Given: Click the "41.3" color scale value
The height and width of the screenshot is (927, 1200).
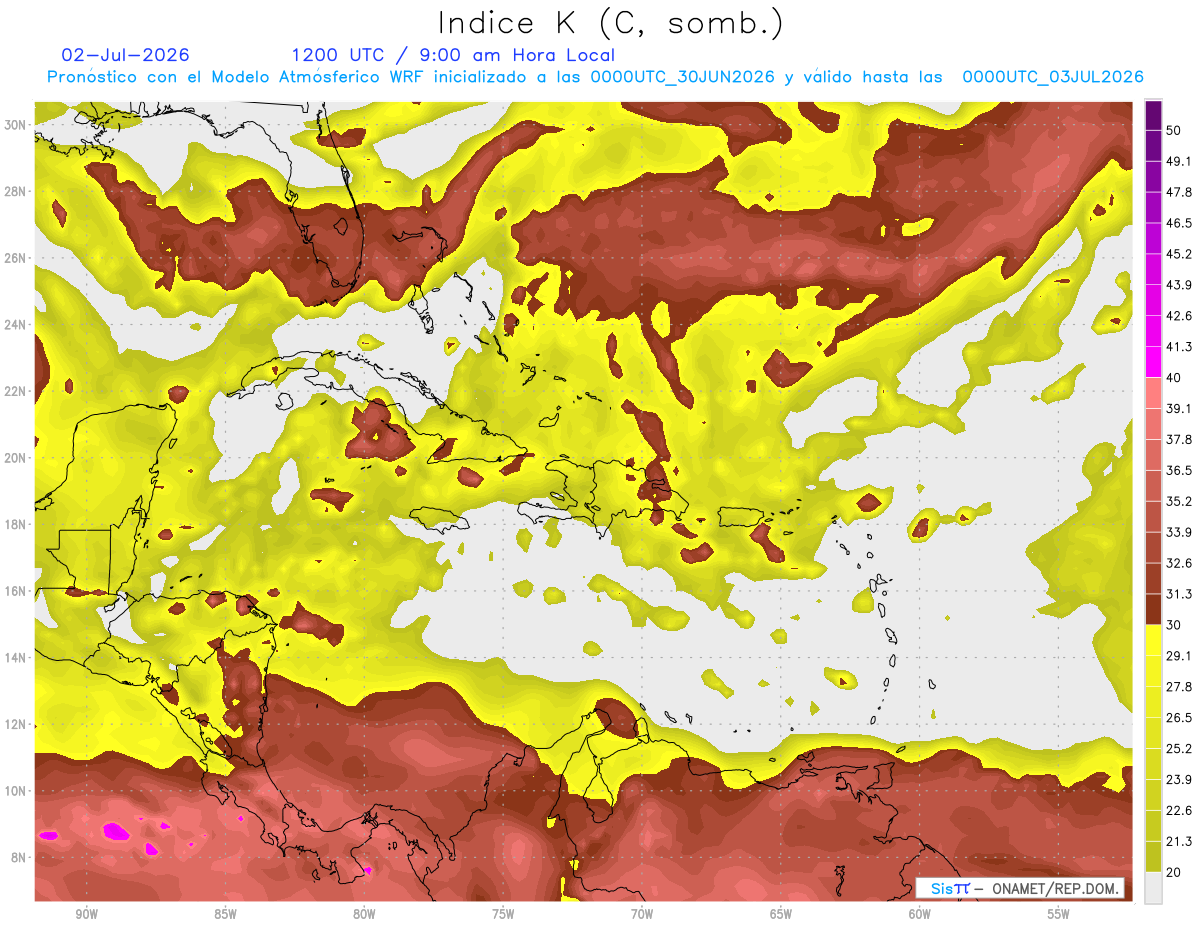Looking at the screenshot, I should (x=1179, y=347).
